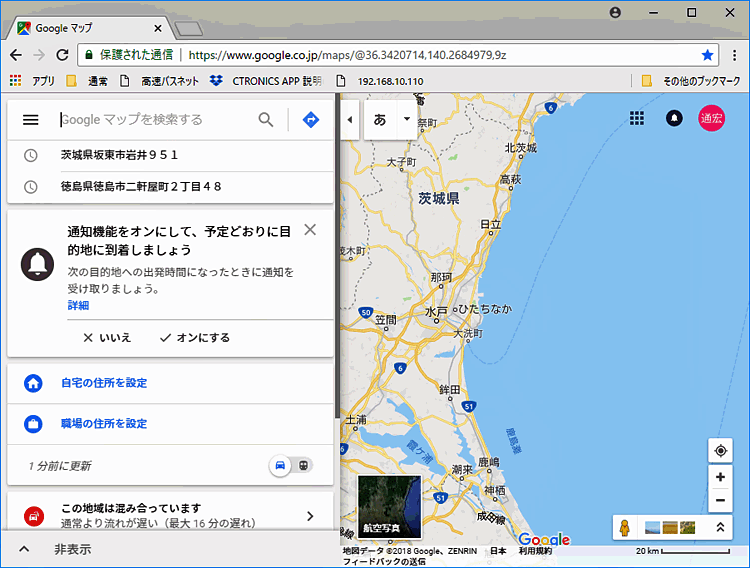
Task: Bookmark this page with the star
Action: pyautogui.click(x=707, y=55)
